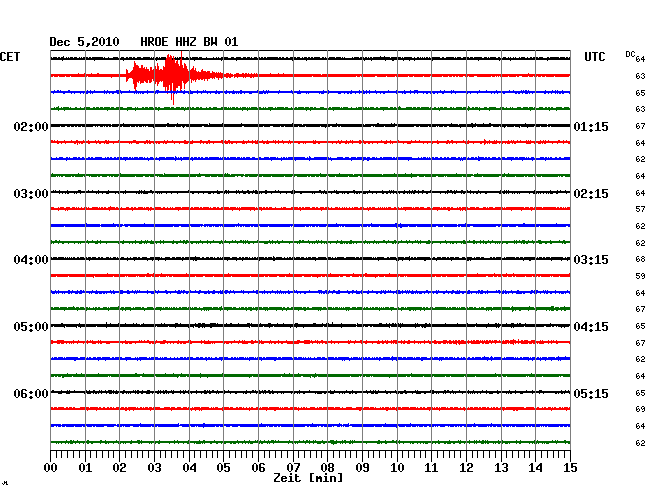
Task: Click the CET time label "05:00"
Action: click(x=31, y=327)
